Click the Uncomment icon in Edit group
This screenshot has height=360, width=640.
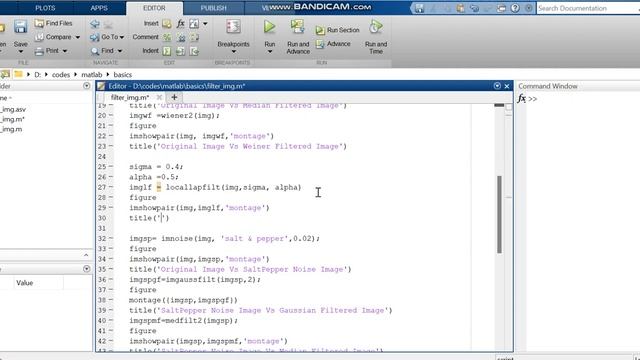181,38
